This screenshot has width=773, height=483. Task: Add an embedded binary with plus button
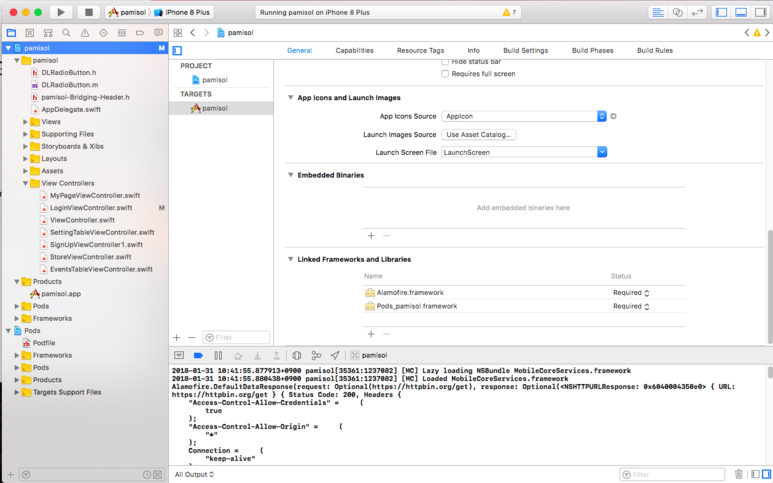pyautogui.click(x=371, y=236)
